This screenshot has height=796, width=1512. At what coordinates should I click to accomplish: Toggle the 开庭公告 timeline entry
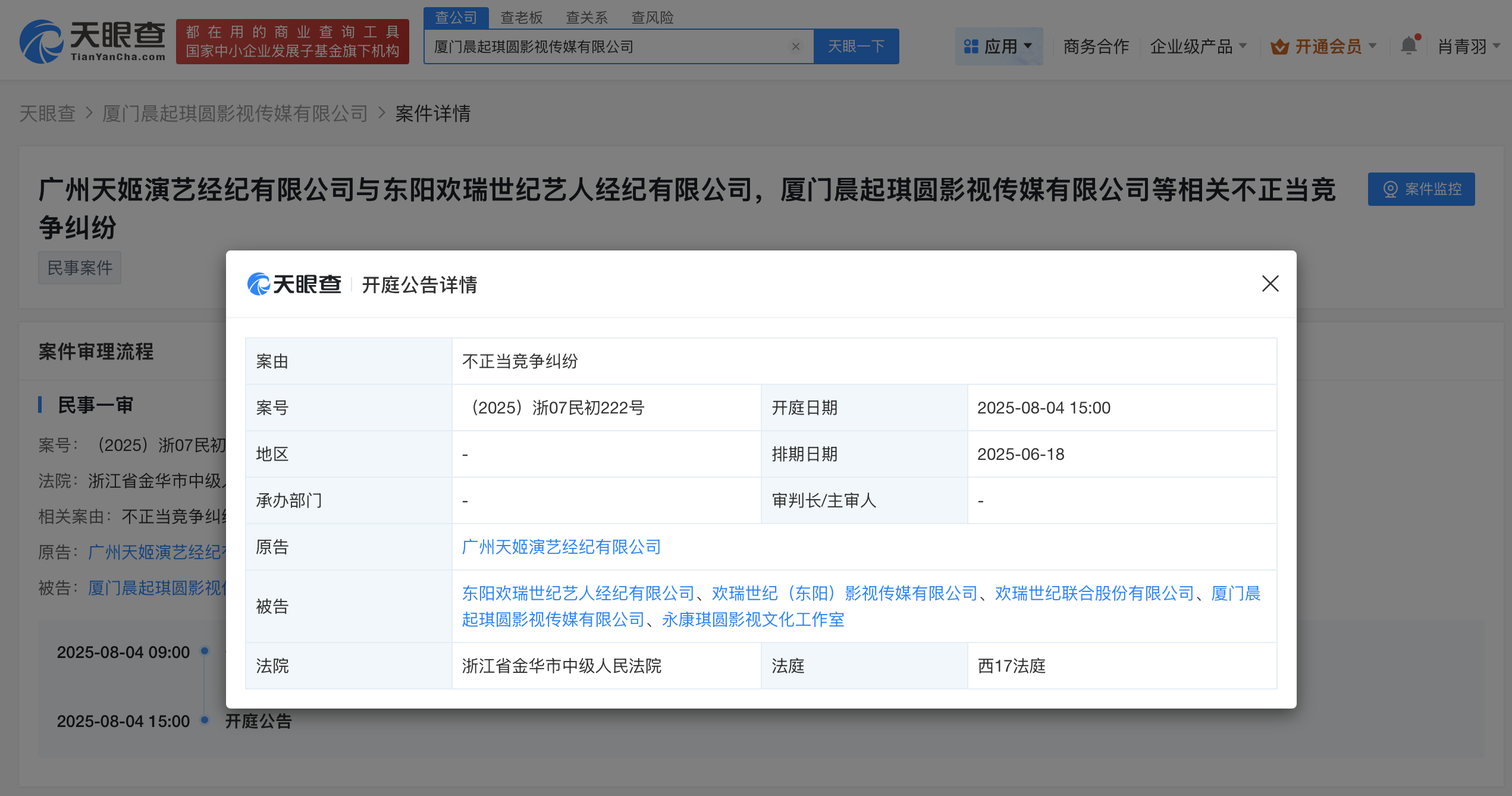[x=258, y=721]
